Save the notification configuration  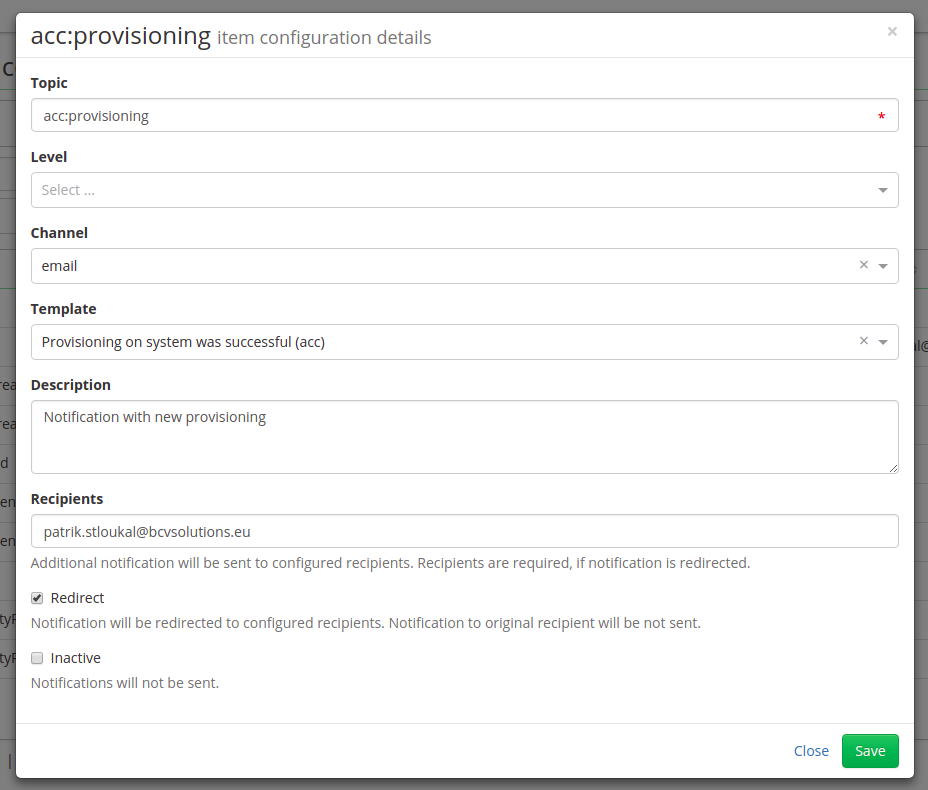[870, 751]
